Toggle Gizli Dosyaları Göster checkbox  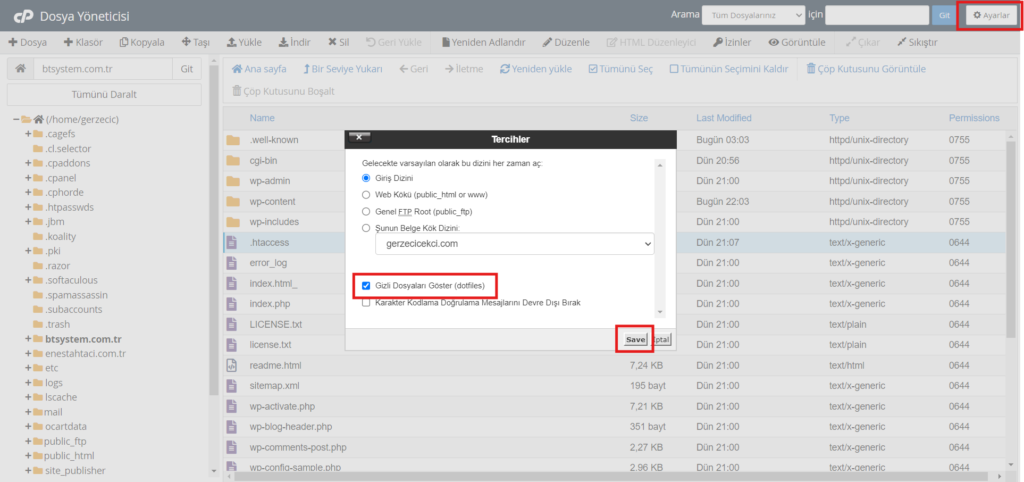coord(366,285)
